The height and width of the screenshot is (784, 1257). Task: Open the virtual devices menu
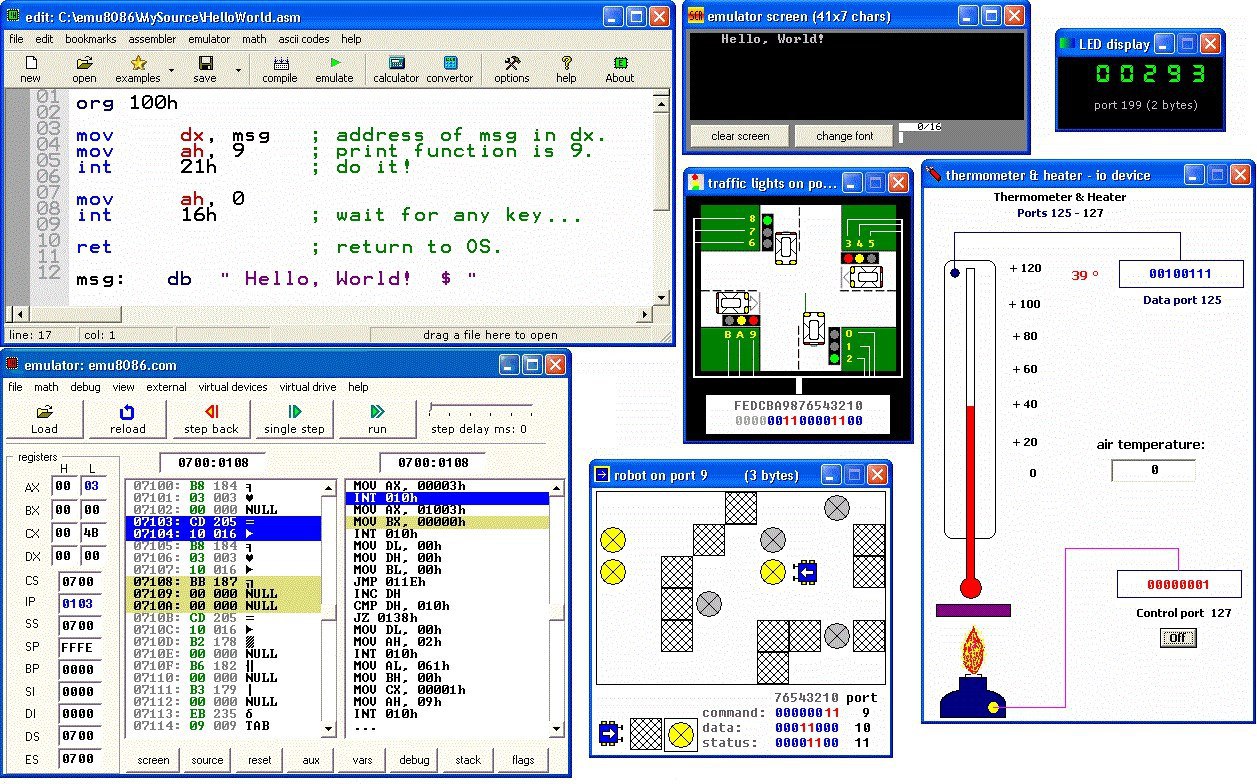tap(232, 387)
